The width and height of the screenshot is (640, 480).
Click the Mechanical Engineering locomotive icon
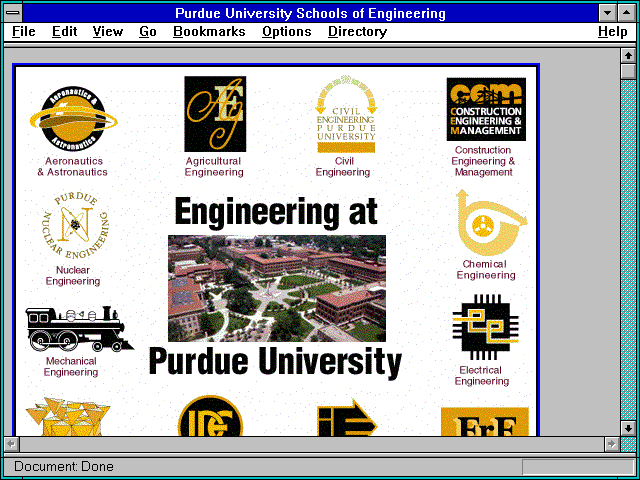pos(80,329)
